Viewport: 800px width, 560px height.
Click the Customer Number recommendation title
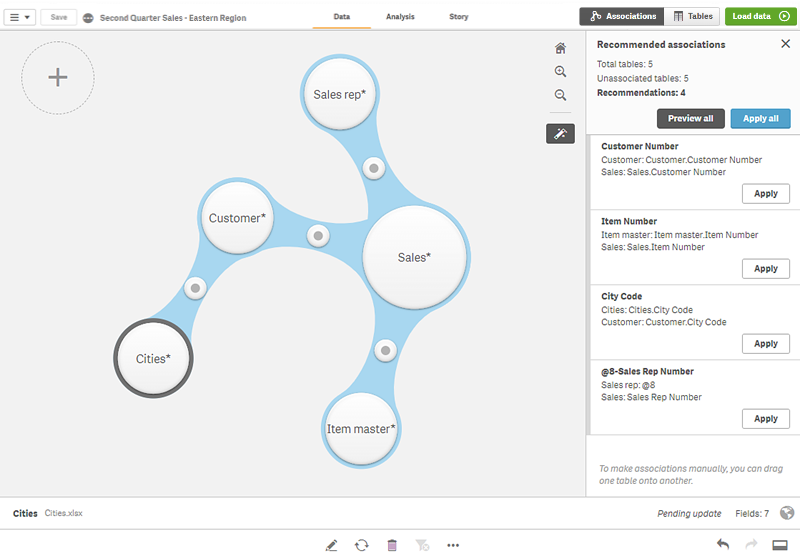[640, 146]
